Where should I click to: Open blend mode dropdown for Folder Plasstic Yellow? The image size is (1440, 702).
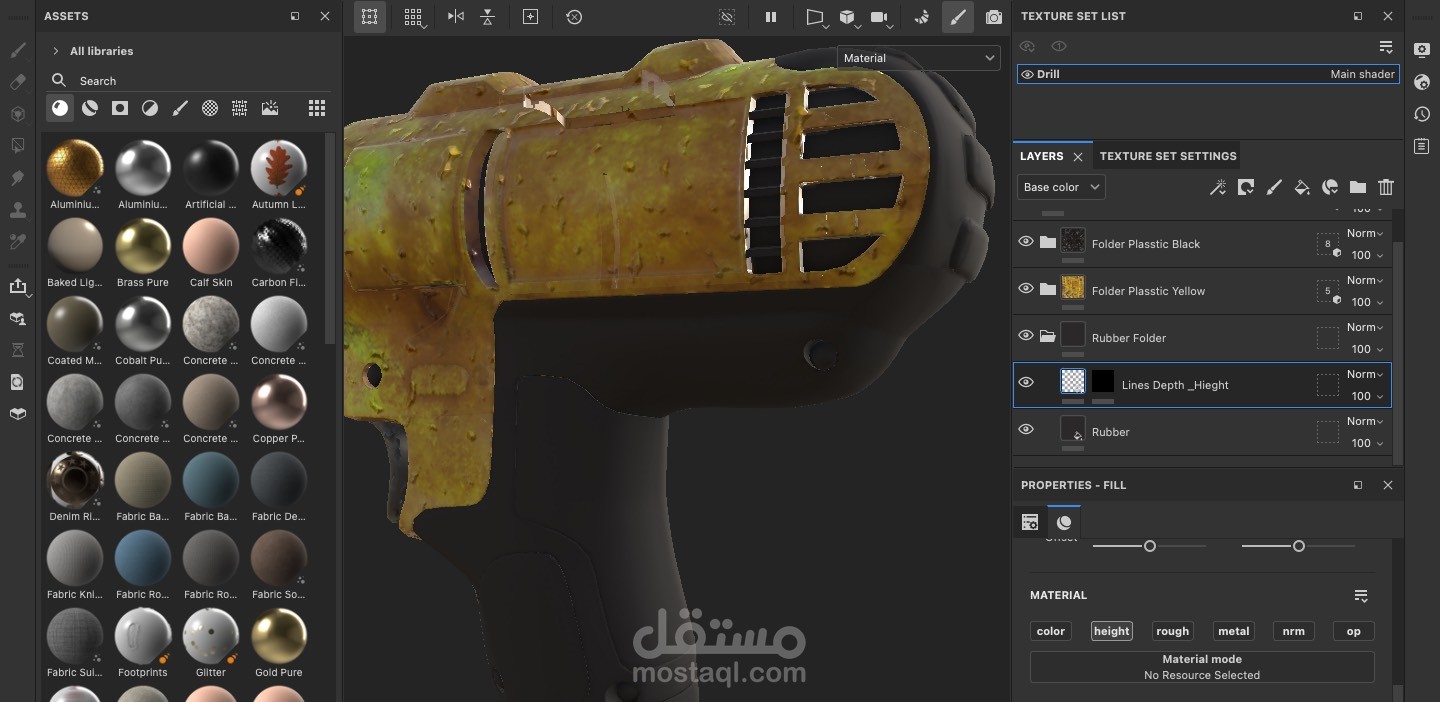[x=1365, y=280]
